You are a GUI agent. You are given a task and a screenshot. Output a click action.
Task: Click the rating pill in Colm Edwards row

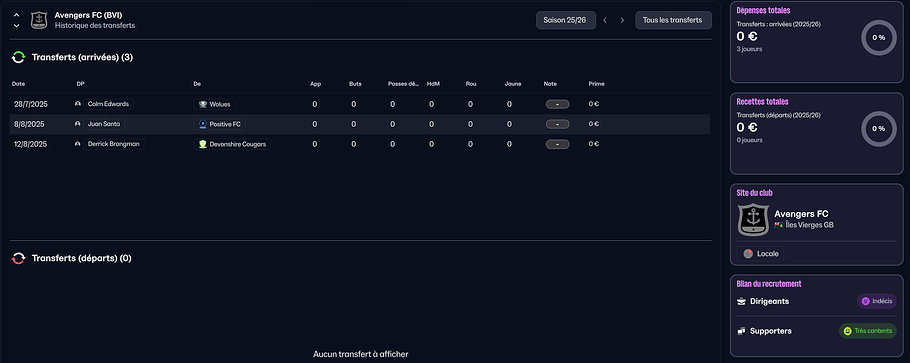[x=557, y=105]
